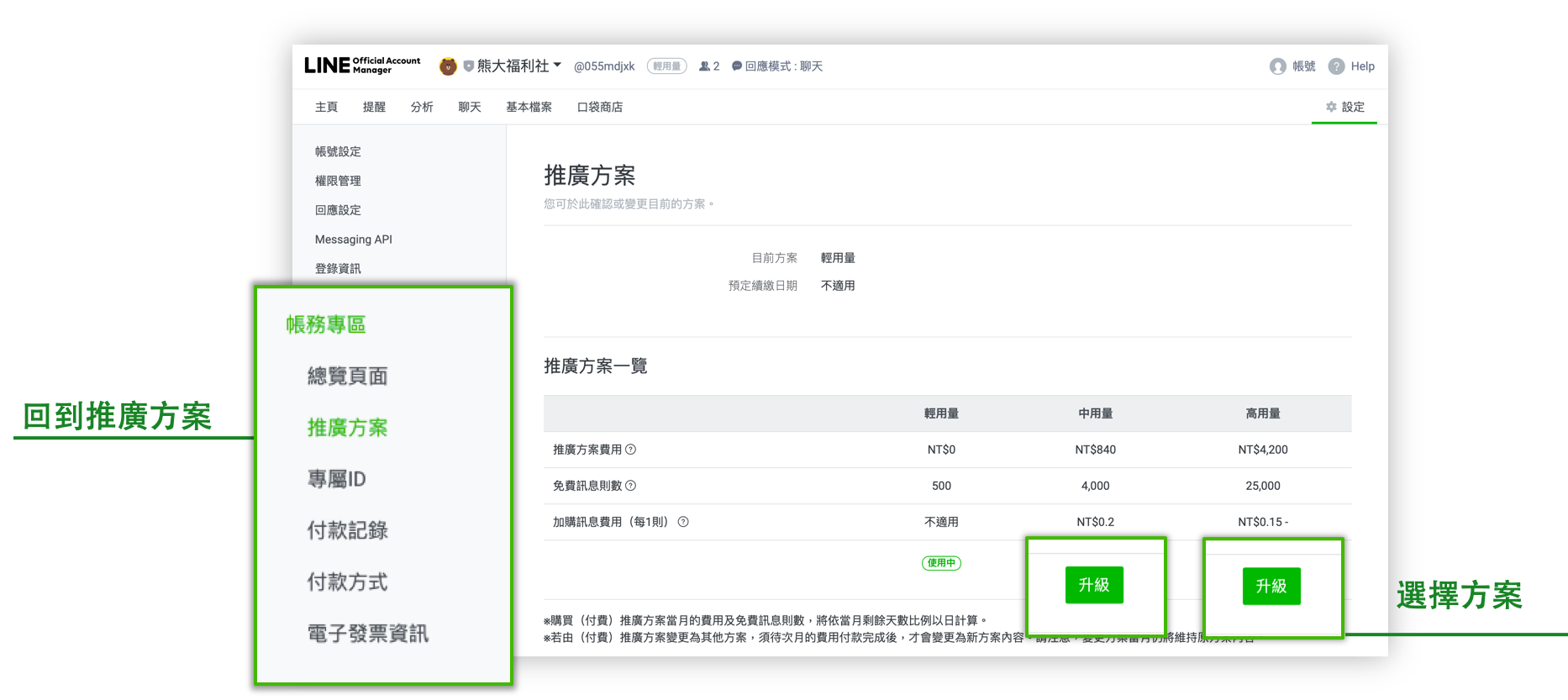Select 推廣方案 in the billing menu
Image resolution: width=1568 pixels, height=700 pixels.
click(347, 428)
